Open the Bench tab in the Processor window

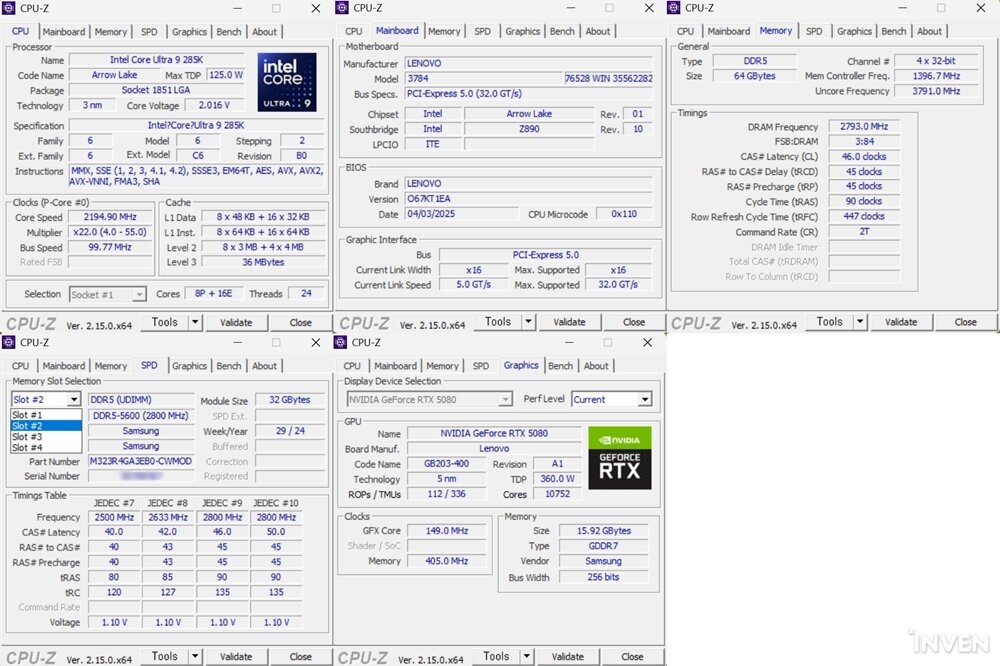tap(229, 32)
